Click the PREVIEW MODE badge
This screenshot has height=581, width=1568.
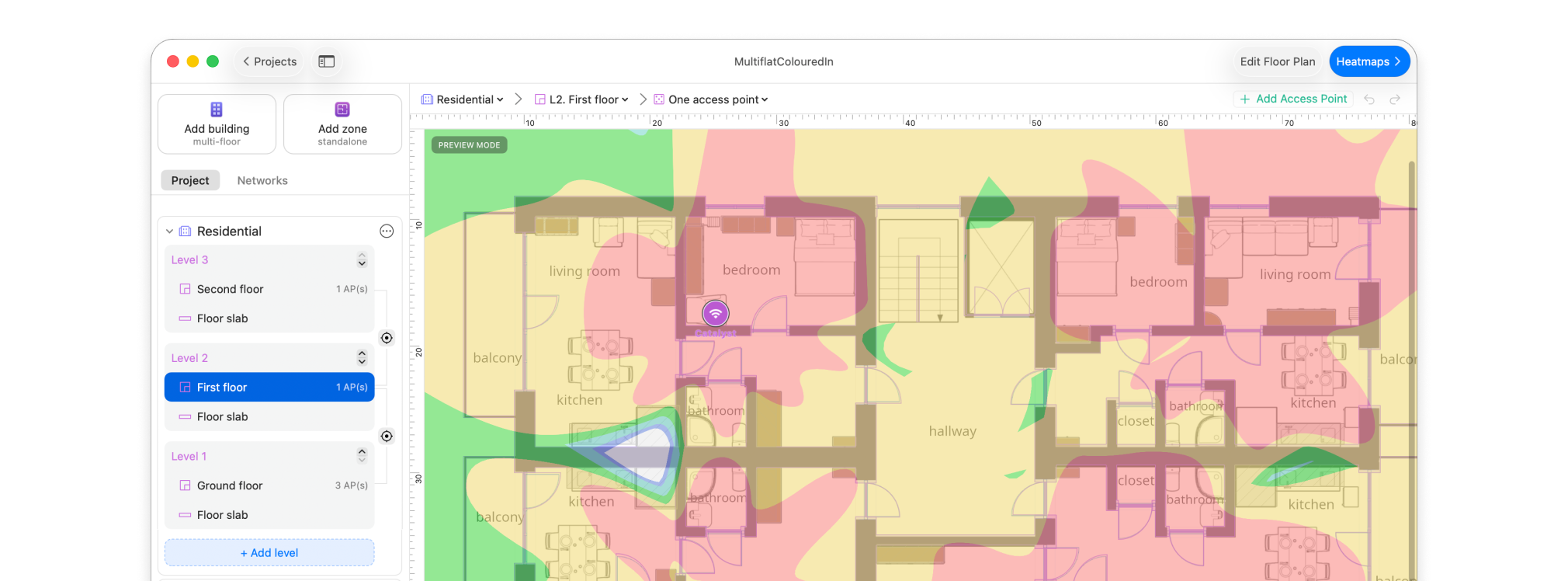pos(469,145)
